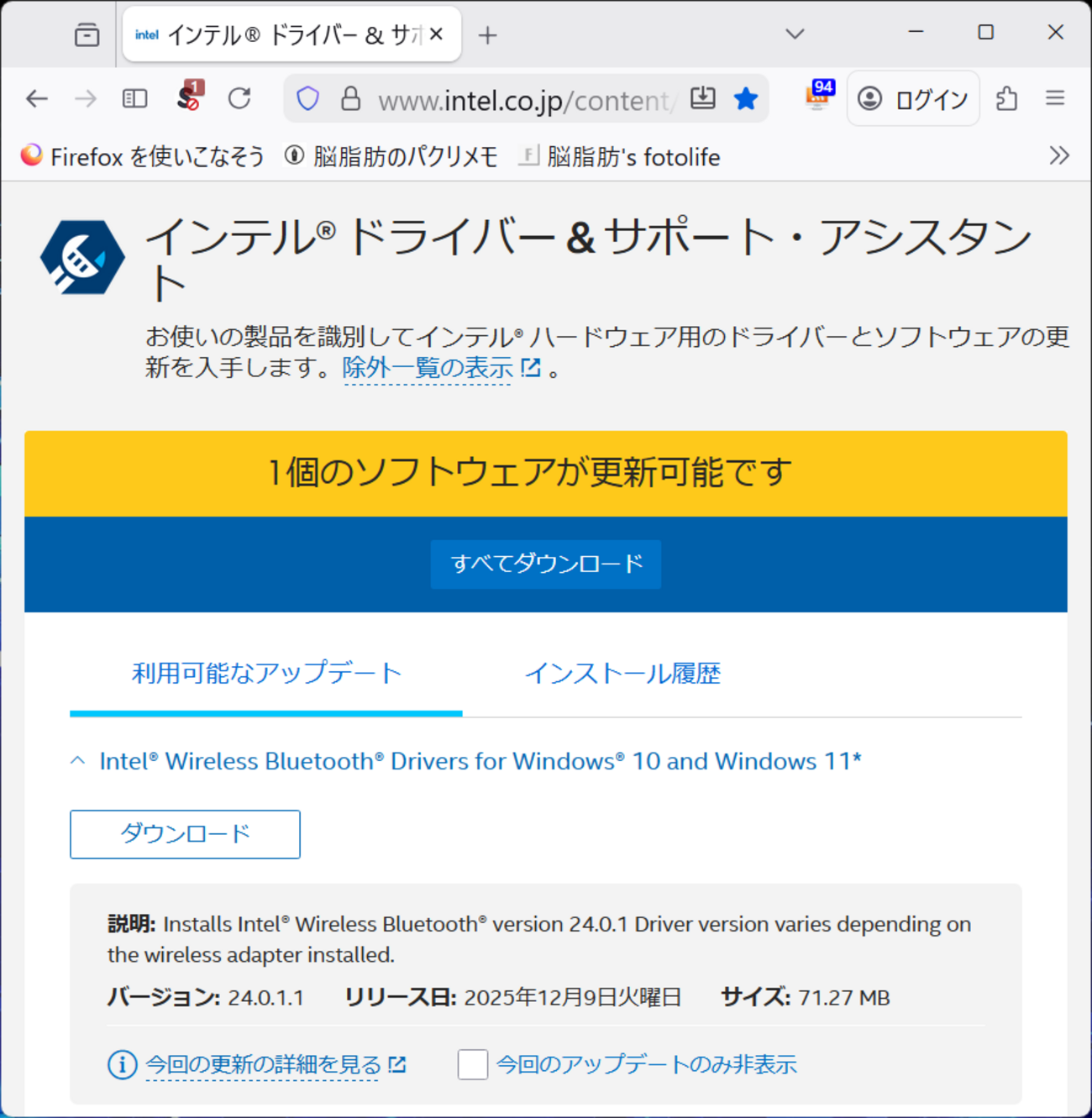Close the Intel driver tab
Screen dimensions: 1092x1118
(x=436, y=34)
